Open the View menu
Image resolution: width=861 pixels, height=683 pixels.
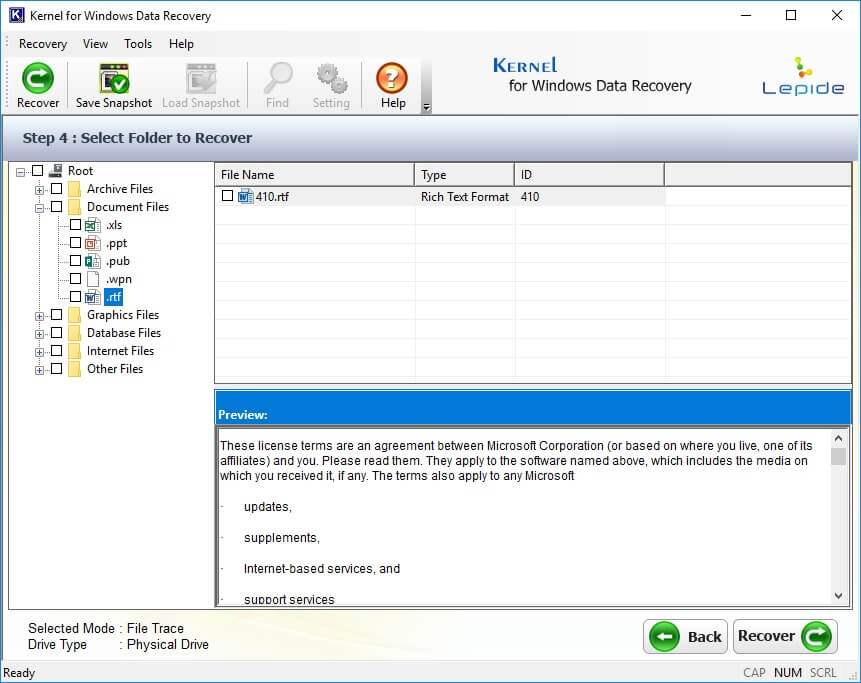[95, 44]
